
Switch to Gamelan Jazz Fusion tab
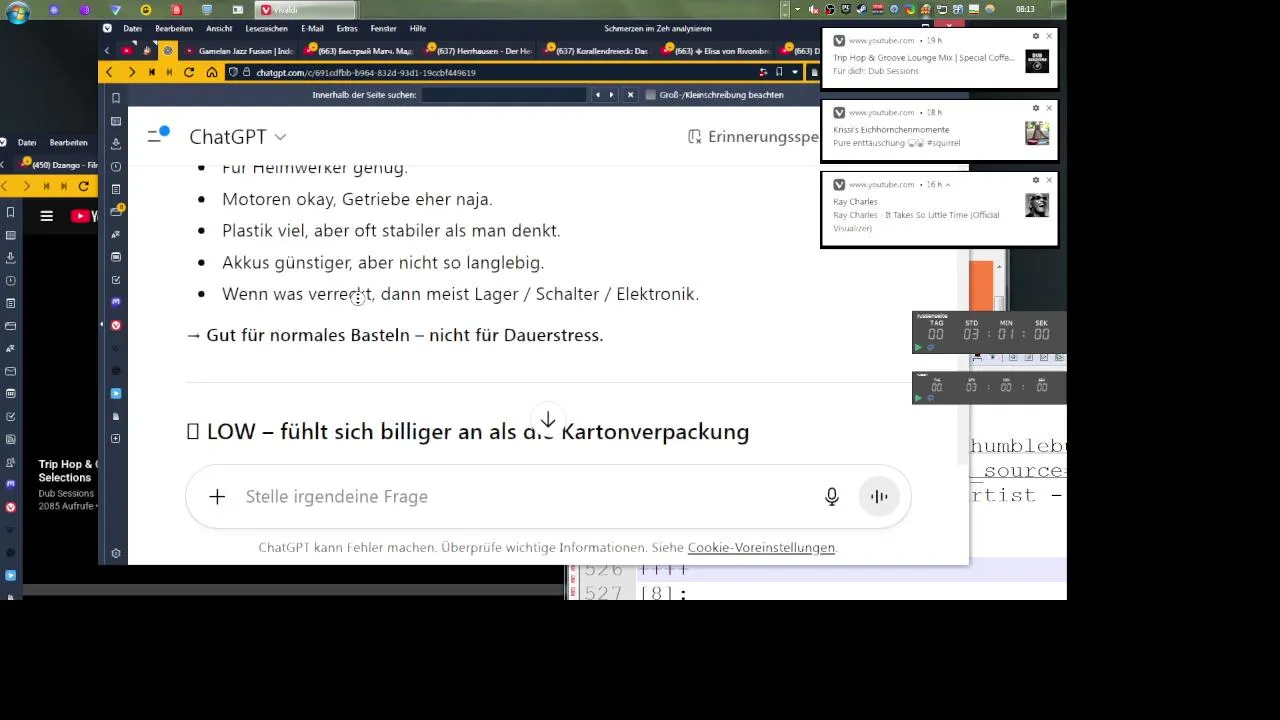(x=238, y=50)
